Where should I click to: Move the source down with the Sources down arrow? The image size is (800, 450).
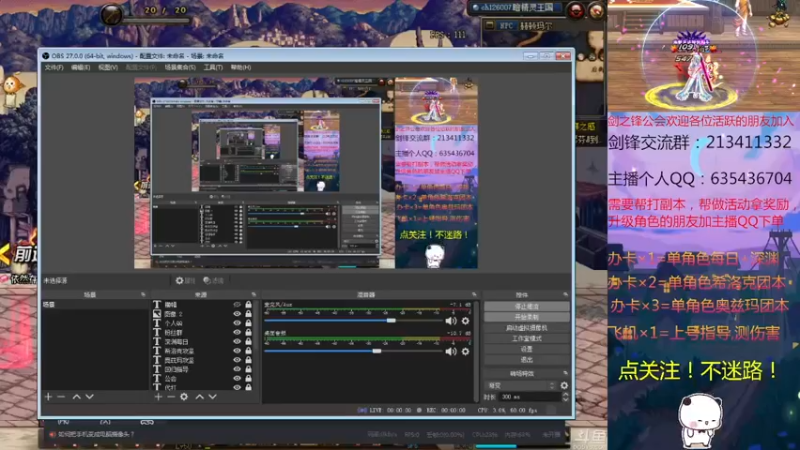(x=212, y=396)
